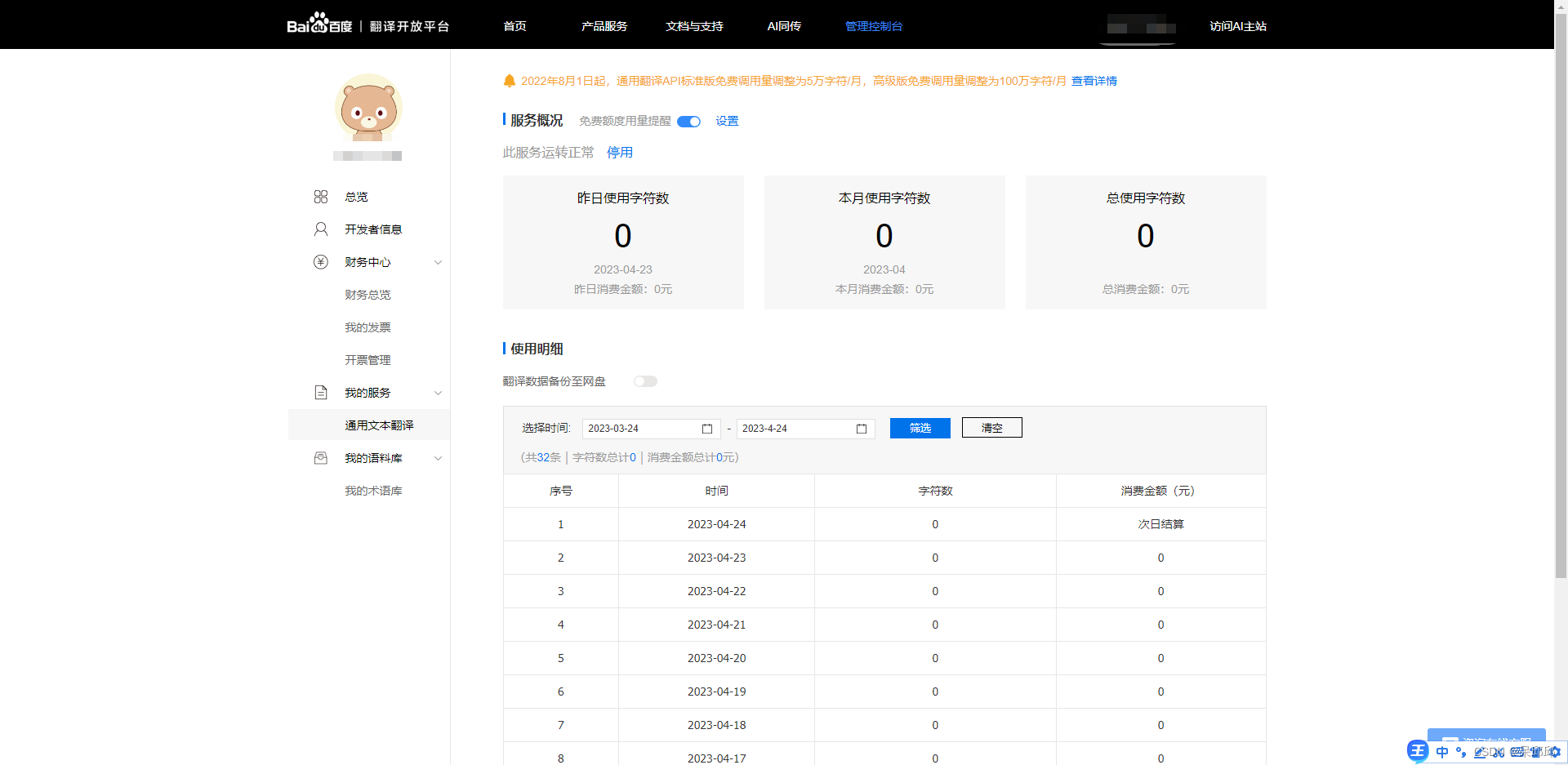Click the 此服务运转正常 status text
The image size is (1568, 765).
click(x=549, y=153)
